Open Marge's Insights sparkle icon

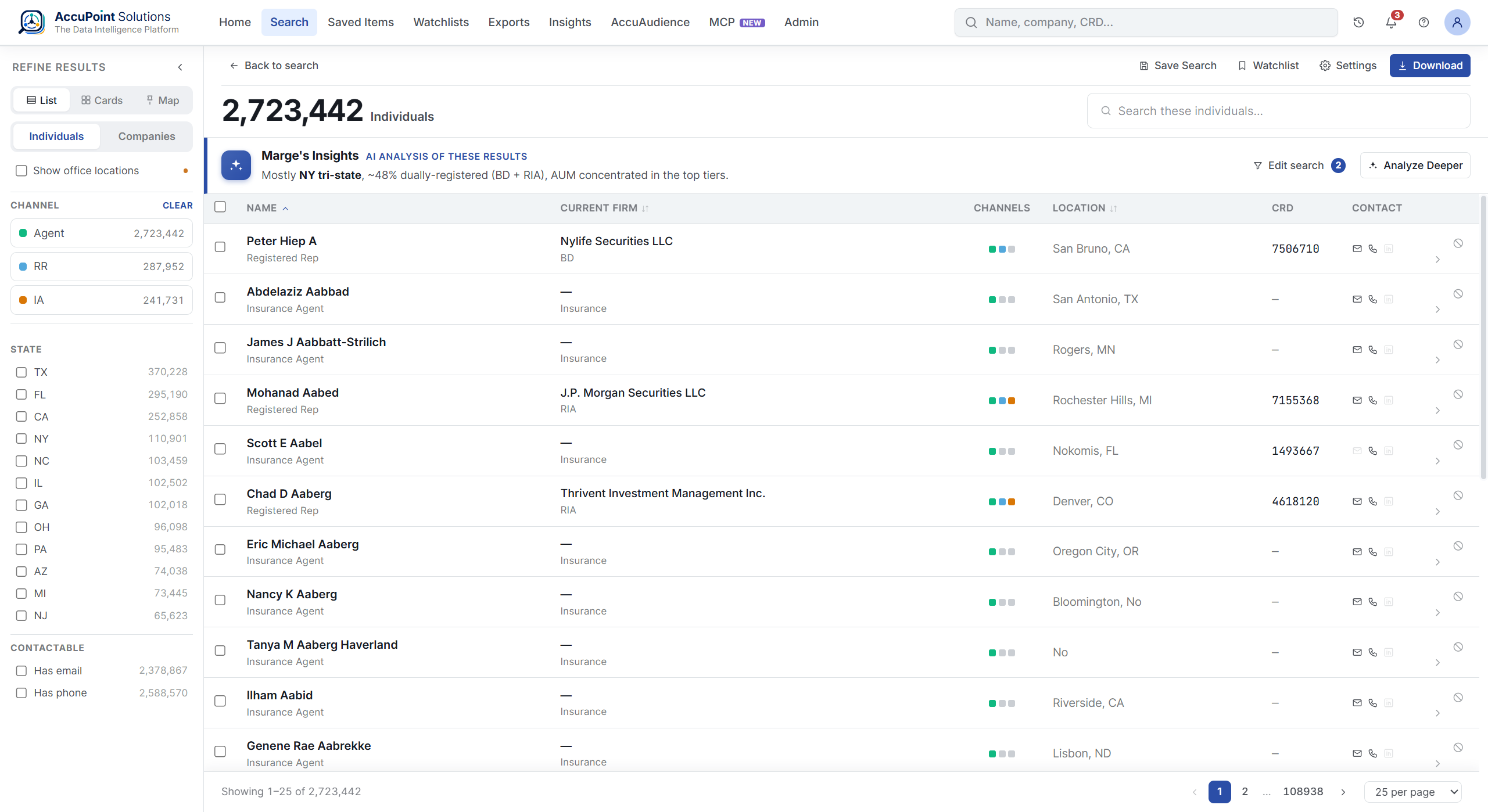tap(236, 165)
